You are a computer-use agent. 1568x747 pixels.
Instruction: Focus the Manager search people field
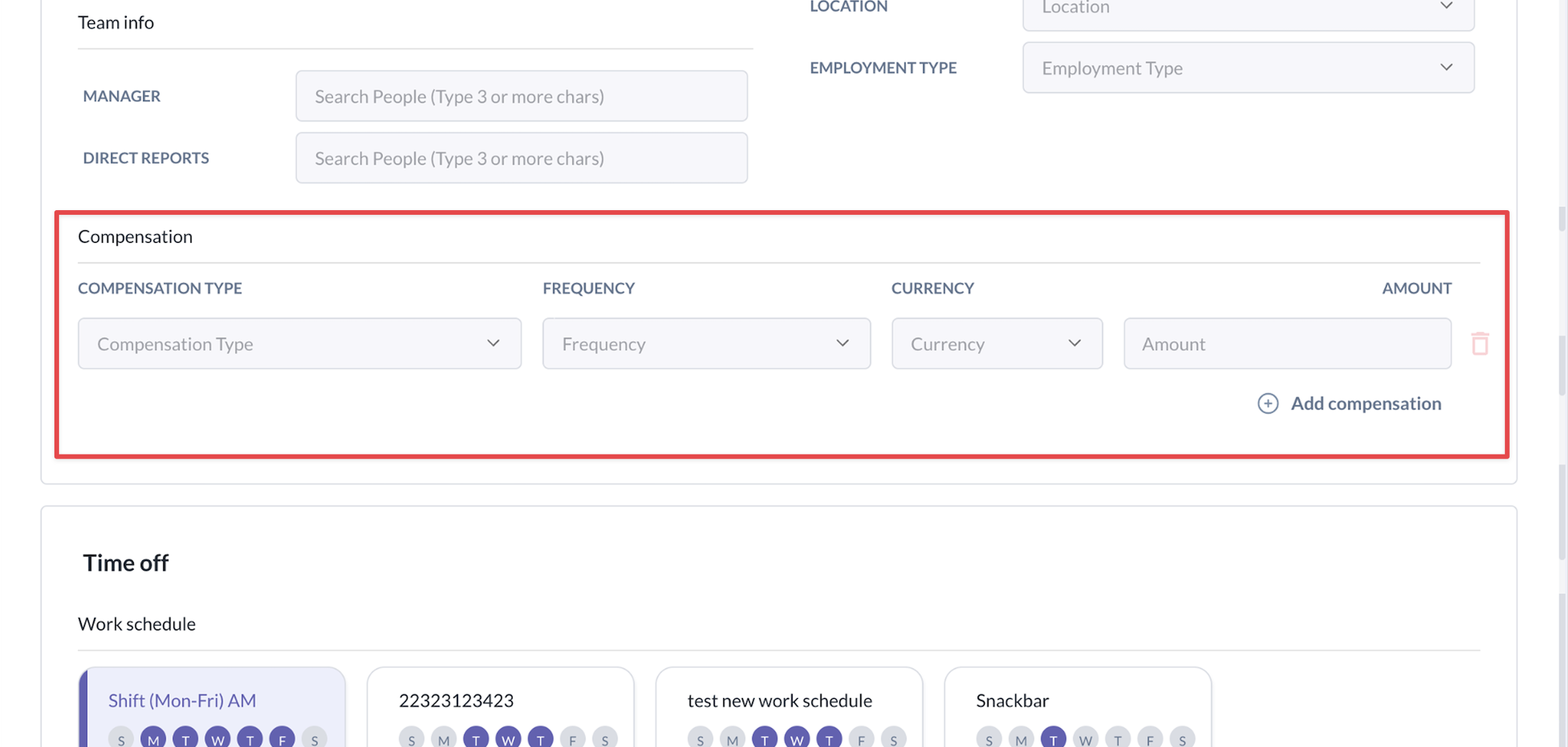point(521,96)
